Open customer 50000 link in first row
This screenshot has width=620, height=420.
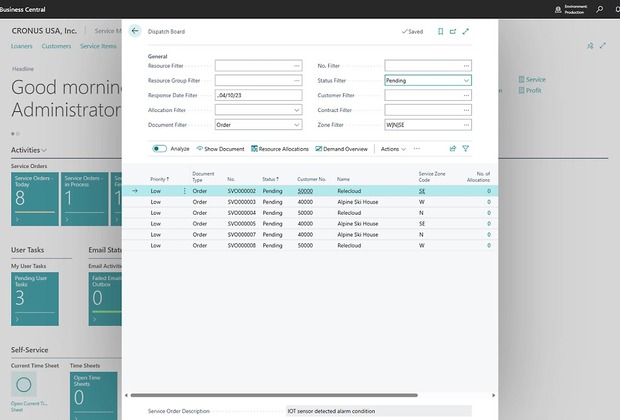305,191
